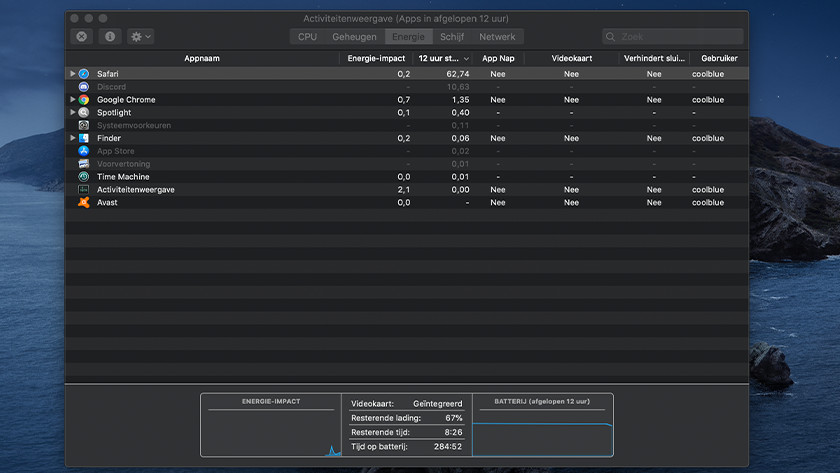This screenshot has height=473, width=840.
Task: Click Chrome's 0,7 energy value
Action: click(404, 100)
